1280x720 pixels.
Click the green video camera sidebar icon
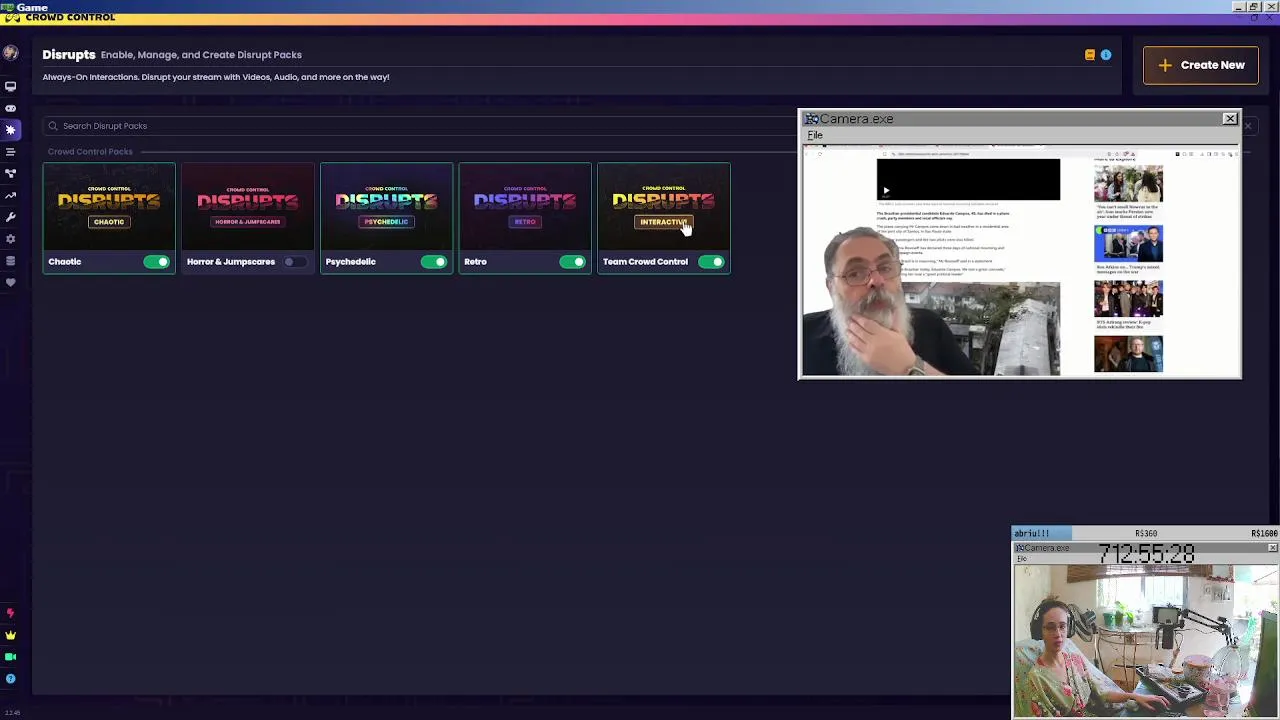click(10, 657)
